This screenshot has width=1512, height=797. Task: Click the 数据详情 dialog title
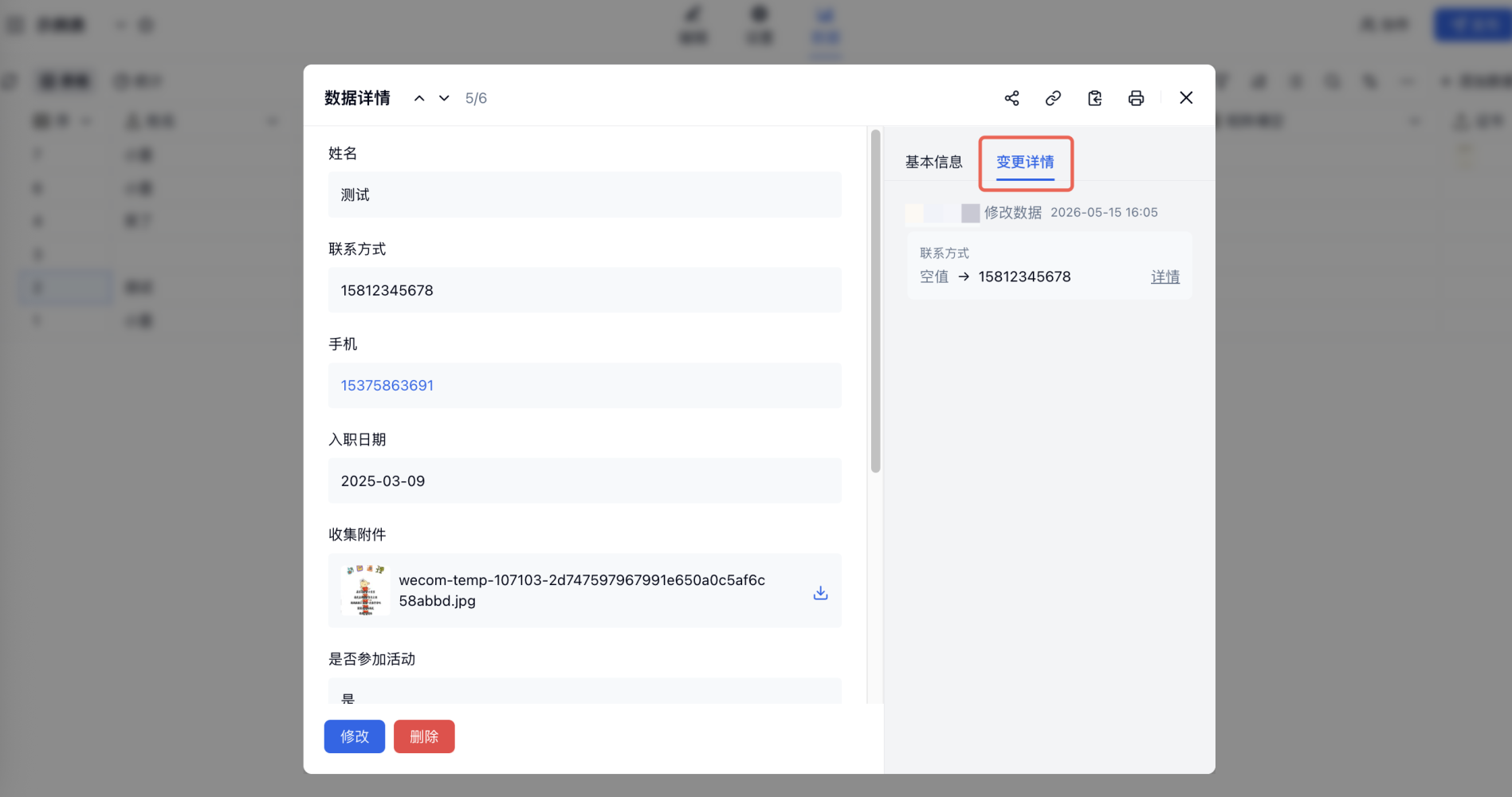[357, 98]
